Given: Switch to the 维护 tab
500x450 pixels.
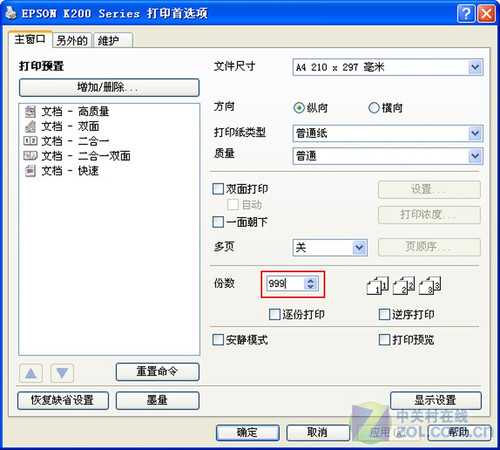Looking at the screenshot, I should (113, 41).
